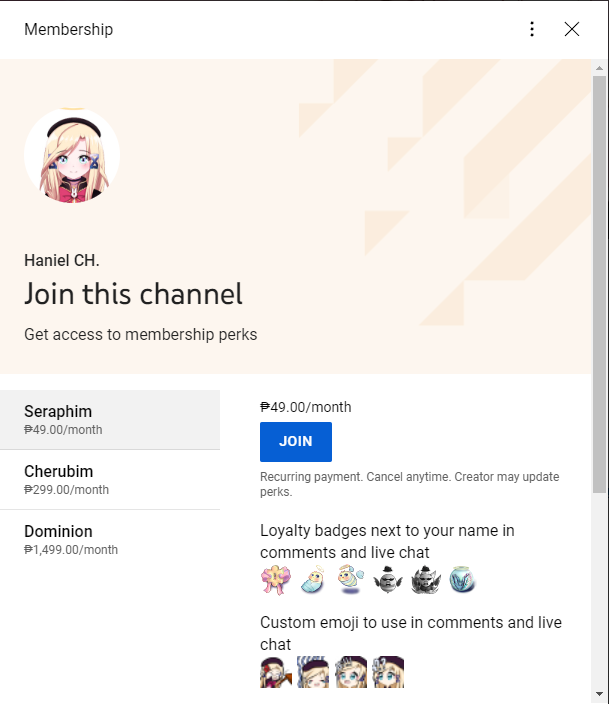Click the scrollbar down arrow

pyautogui.click(x=599, y=694)
